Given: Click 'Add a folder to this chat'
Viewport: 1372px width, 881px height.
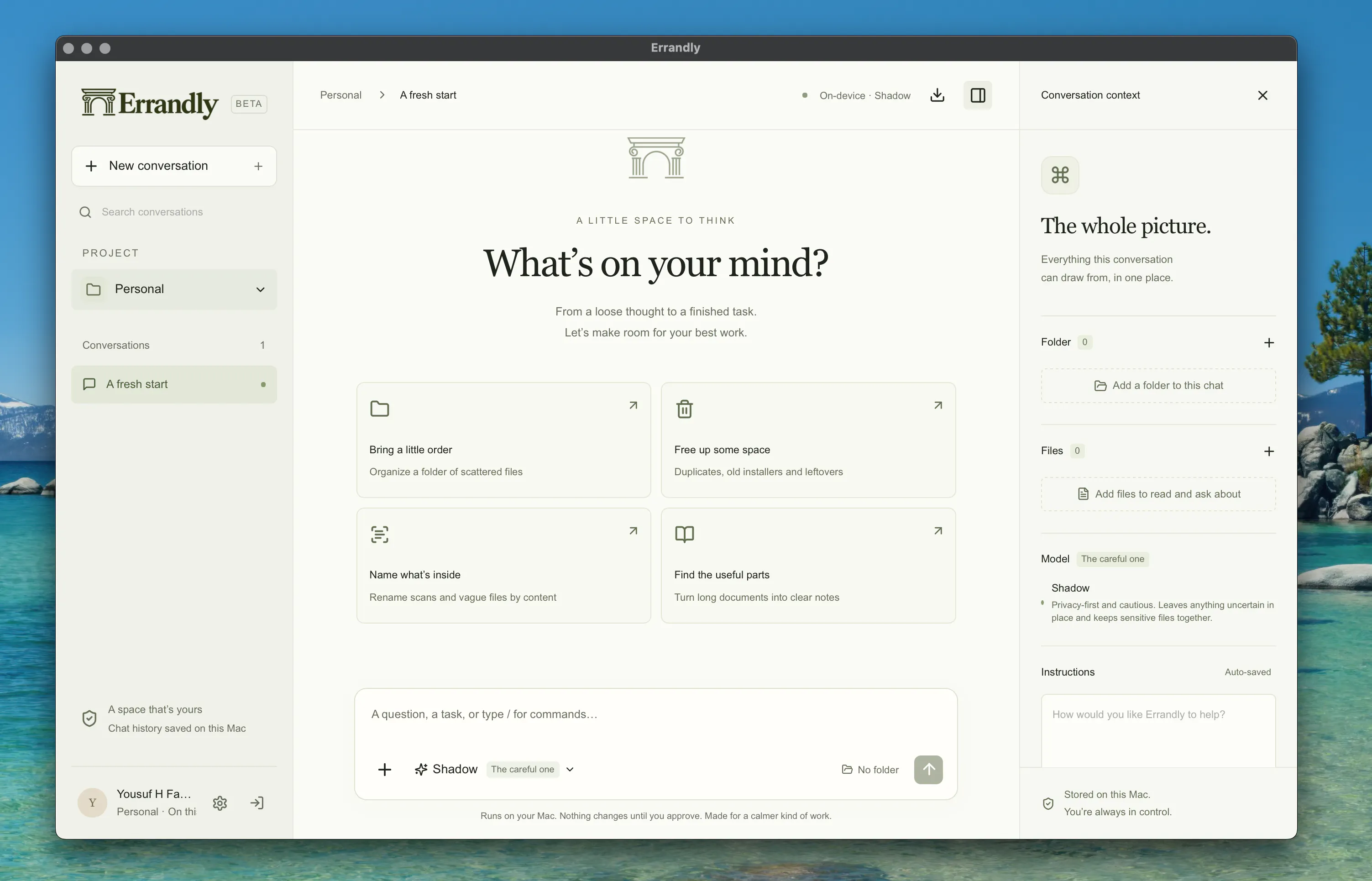Looking at the screenshot, I should click(1157, 386).
